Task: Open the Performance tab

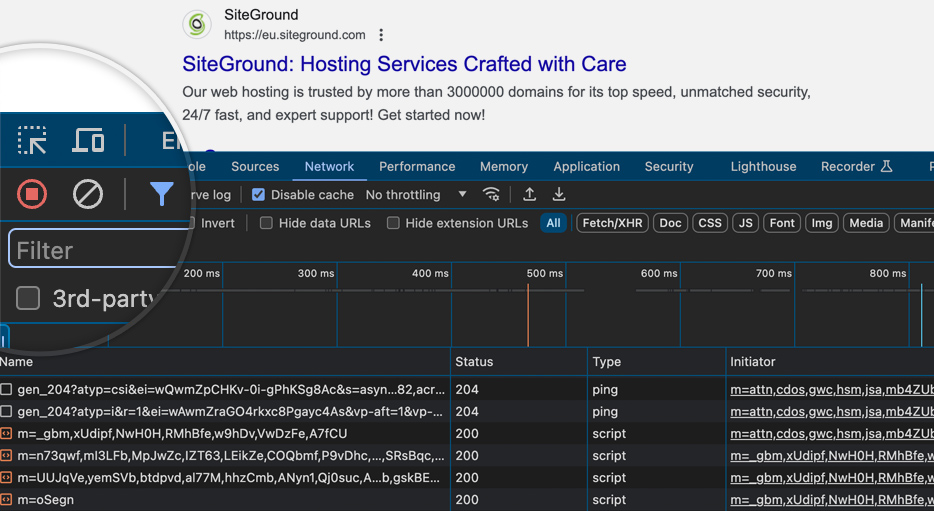Action: [x=417, y=167]
